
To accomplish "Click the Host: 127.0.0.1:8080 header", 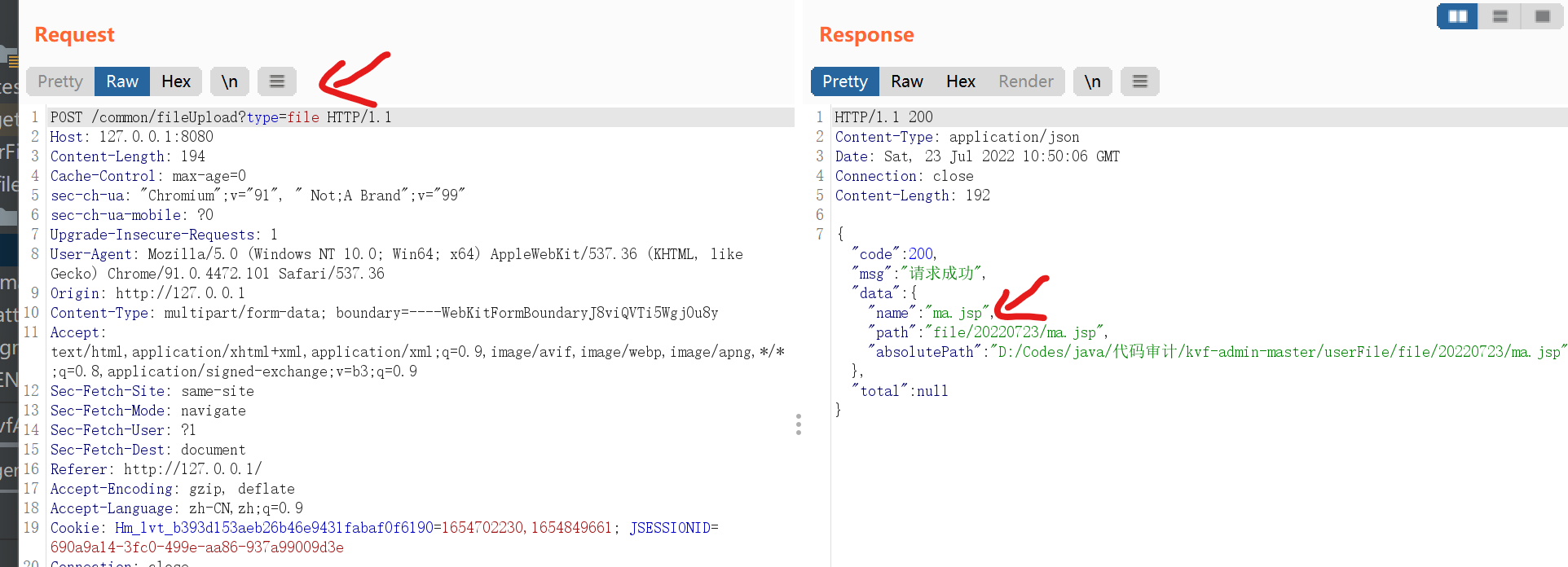I will point(132,137).
